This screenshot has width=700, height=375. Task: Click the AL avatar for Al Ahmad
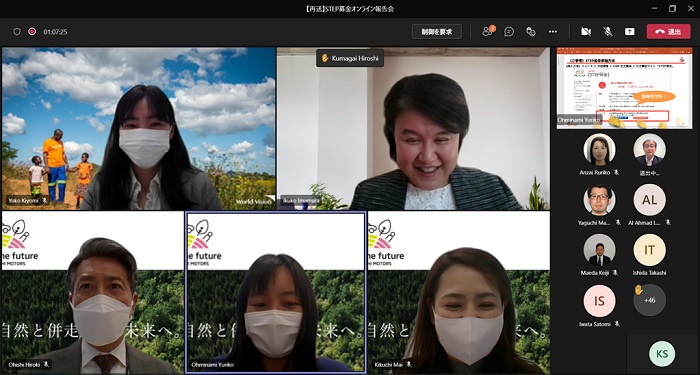[x=650, y=200]
